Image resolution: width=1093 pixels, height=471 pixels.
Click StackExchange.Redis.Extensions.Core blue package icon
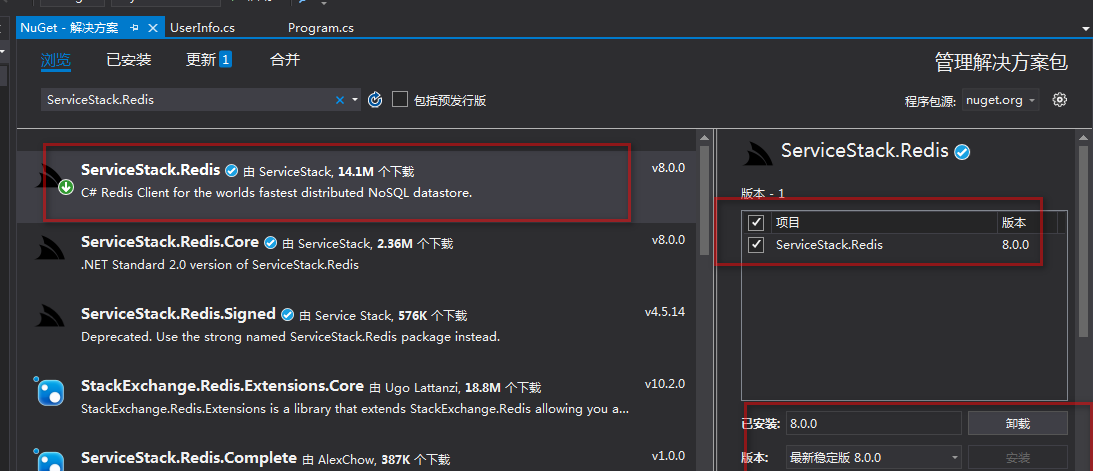[x=50, y=393]
